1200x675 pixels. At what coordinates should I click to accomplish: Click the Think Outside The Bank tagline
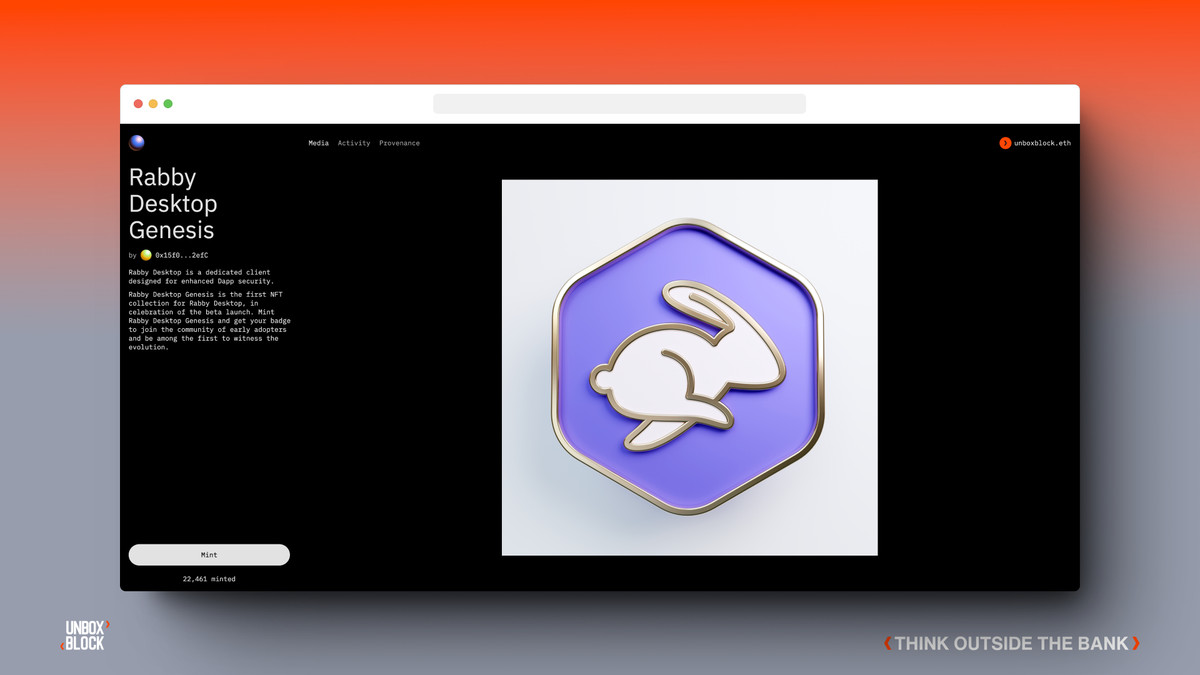click(x=1011, y=643)
